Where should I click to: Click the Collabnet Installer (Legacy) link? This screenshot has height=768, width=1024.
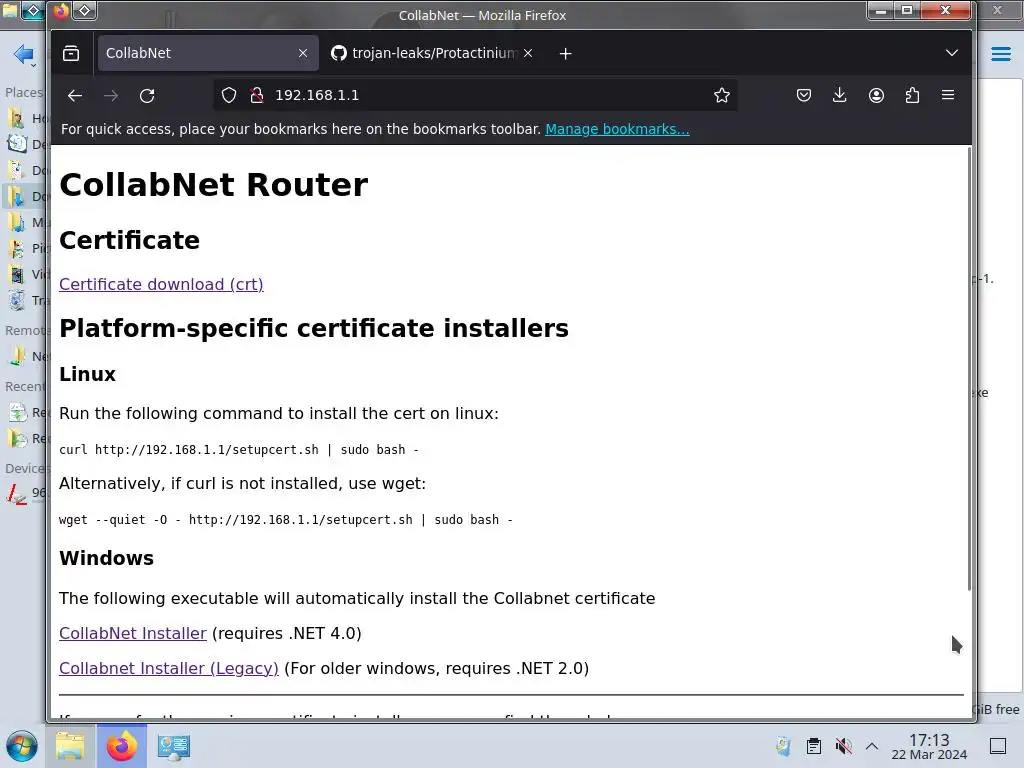(x=168, y=669)
